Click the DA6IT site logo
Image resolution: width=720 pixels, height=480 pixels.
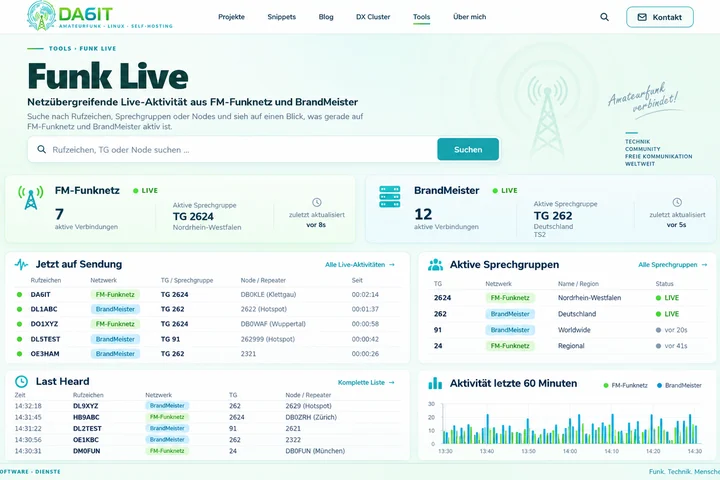coord(100,16)
